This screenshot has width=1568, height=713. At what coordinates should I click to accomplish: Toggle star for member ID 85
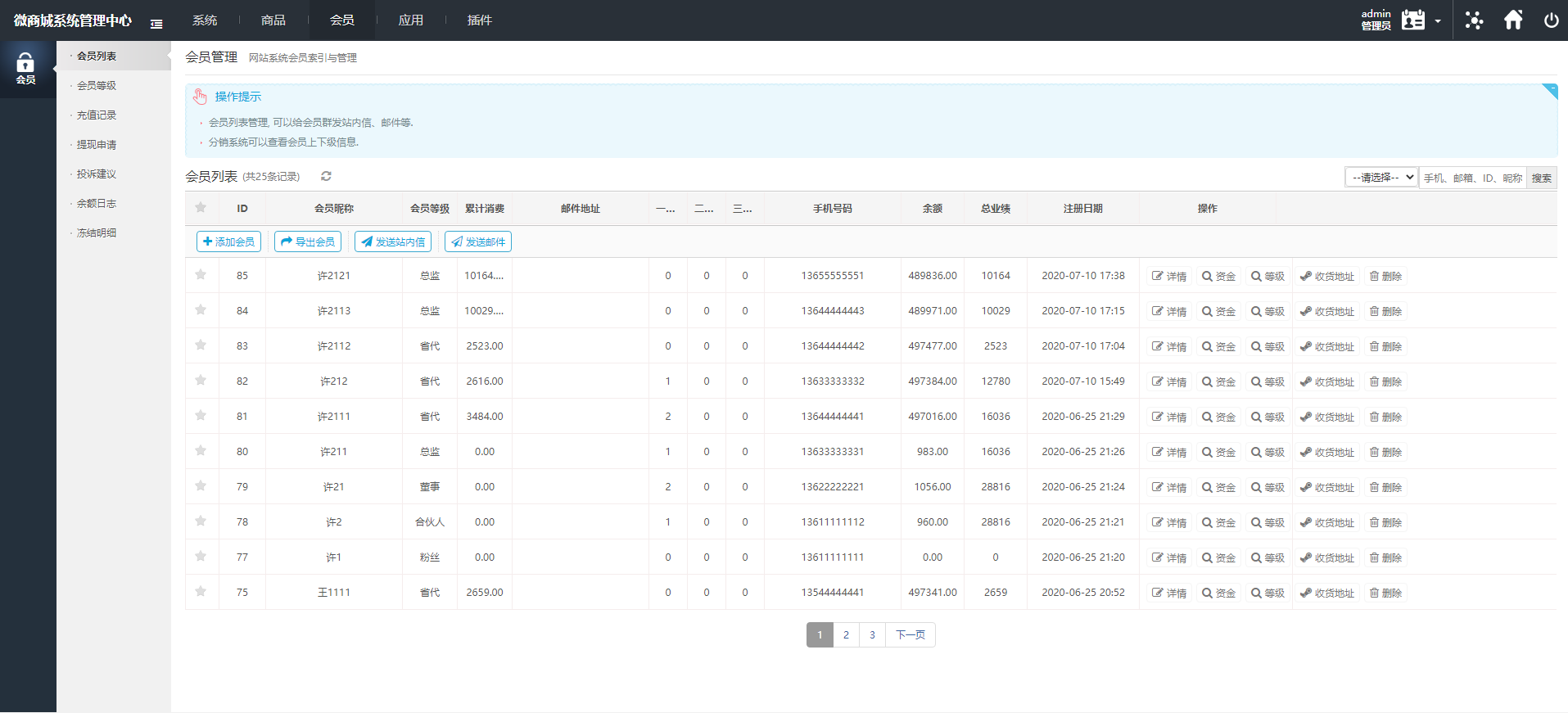click(201, 275)
